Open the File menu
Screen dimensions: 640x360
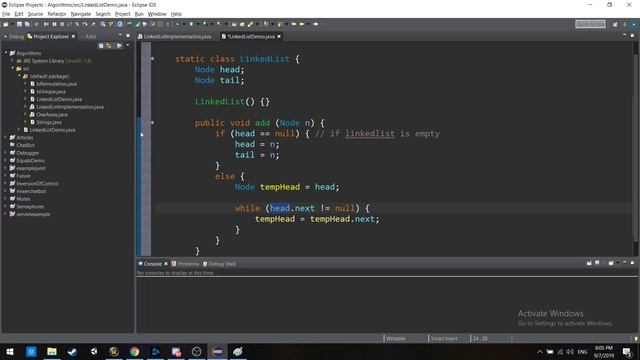coord(6,14)
